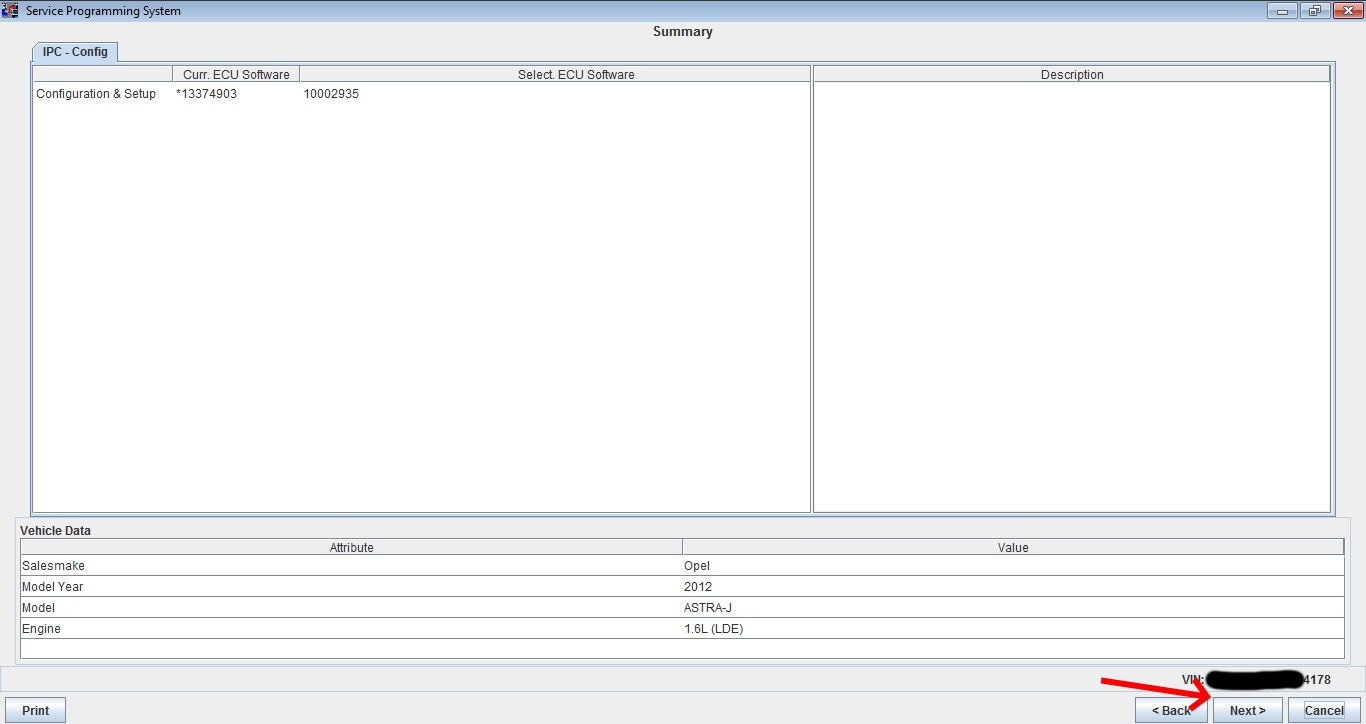The height and width of the screenshot is (724, 1366).
Task: Select the 1.6L (LDE) value cell
Action: 1013,629
